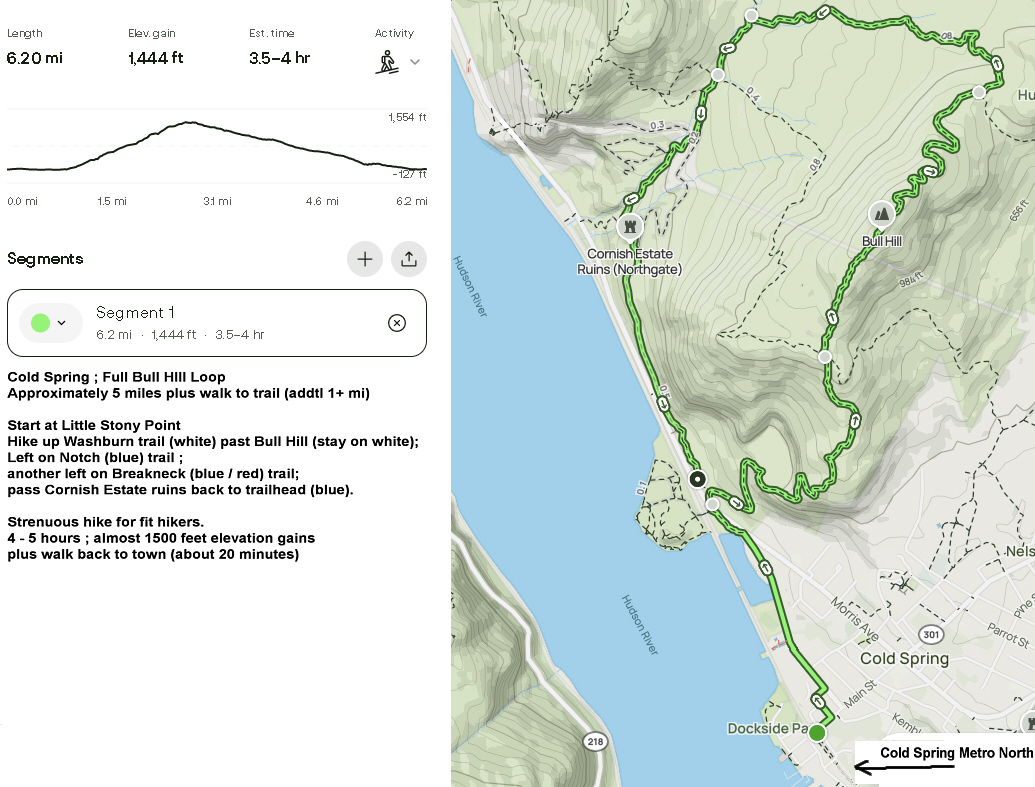Click the route 301 highway shield
The image size is (1035, 787).
pyautogui.click(x=932, y=634)
